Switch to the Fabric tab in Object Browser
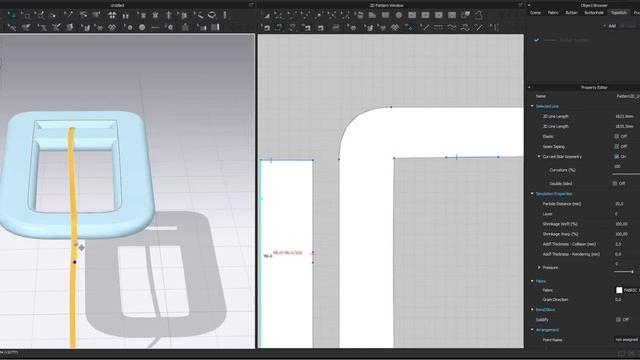Image resolution: width=640 pixels, height=360 pixels. click(x=553, y=13)
